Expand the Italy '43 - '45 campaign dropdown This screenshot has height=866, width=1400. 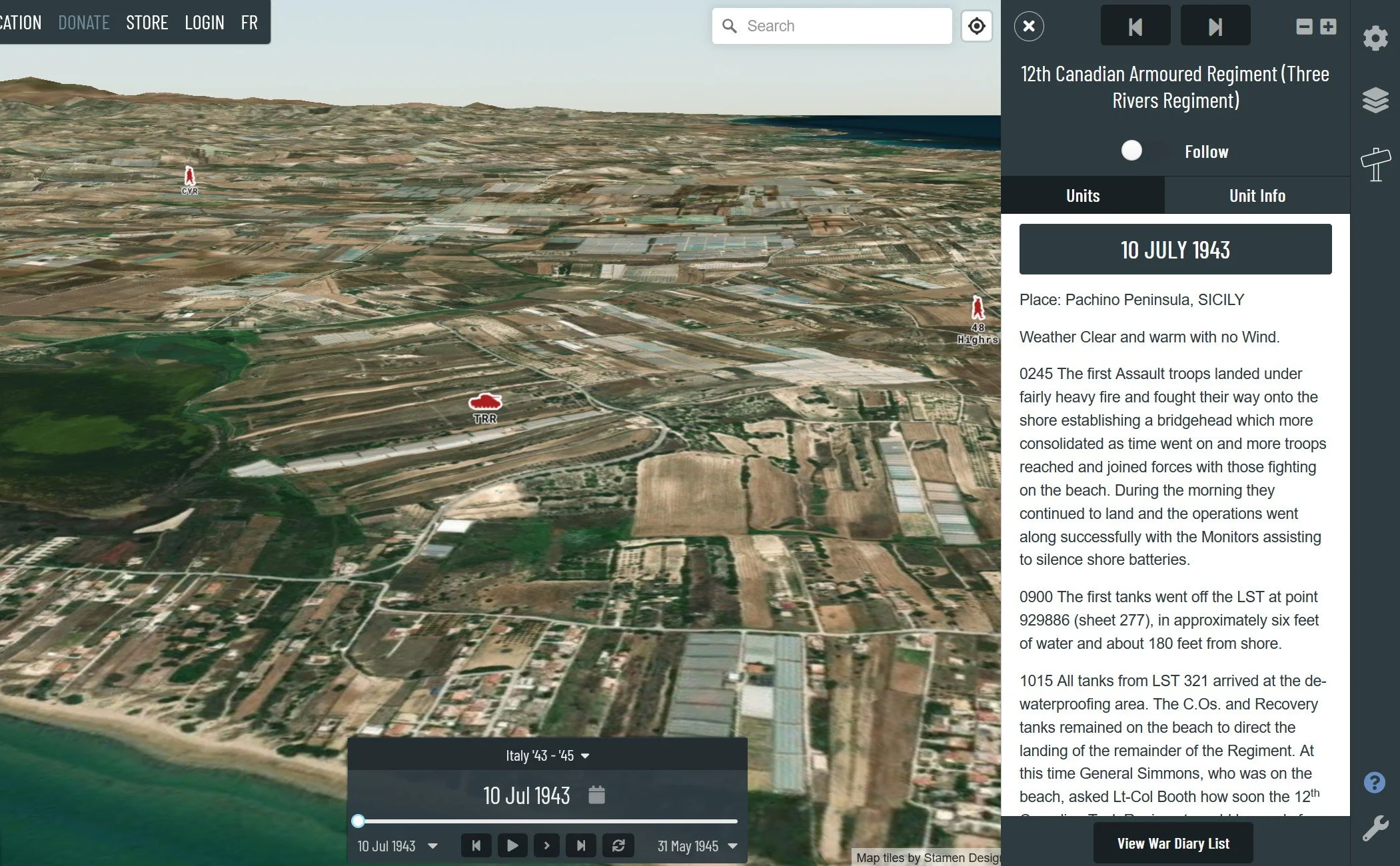547,755
